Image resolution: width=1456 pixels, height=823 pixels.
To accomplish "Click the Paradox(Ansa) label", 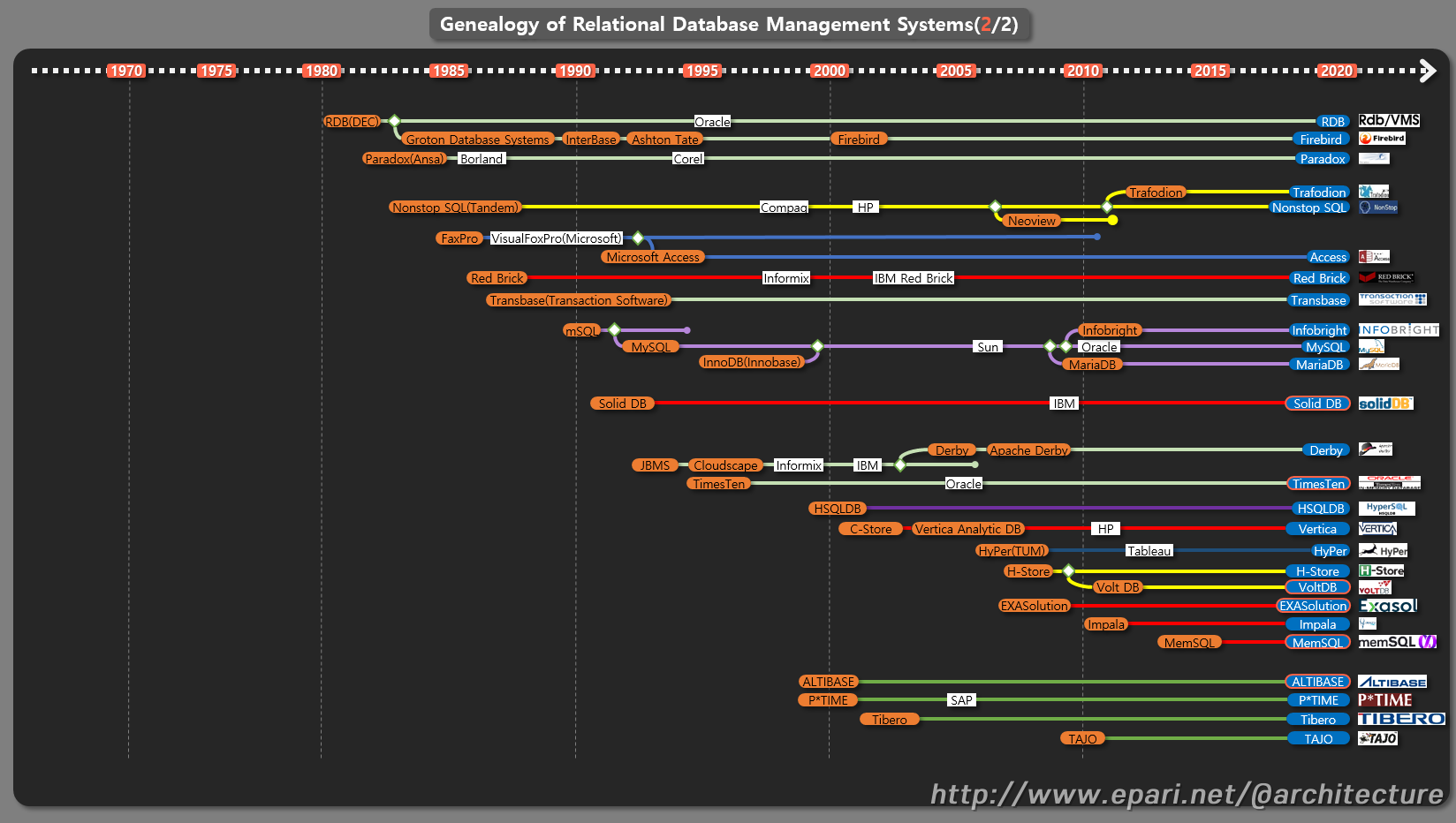I will click(x=405, y=159).
